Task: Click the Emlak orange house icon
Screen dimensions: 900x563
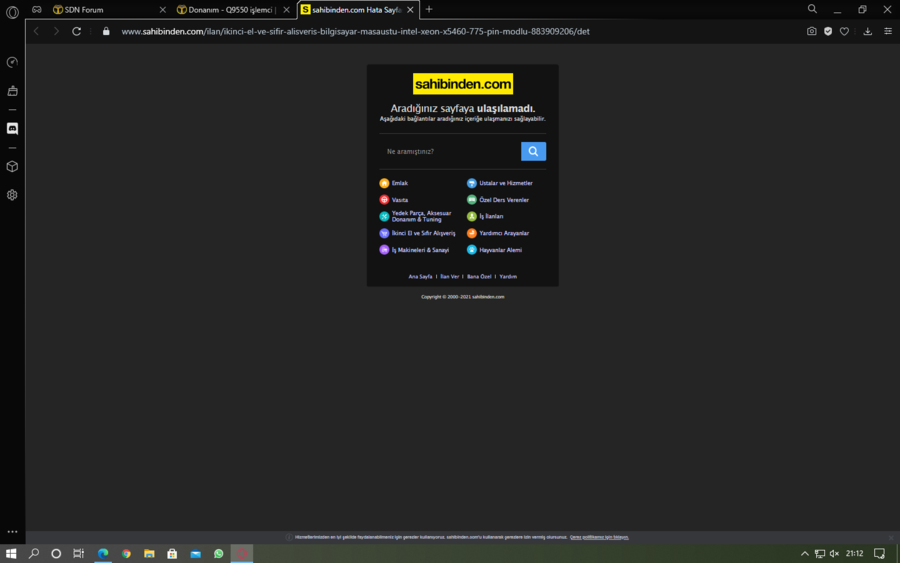Action: (384, 183)
